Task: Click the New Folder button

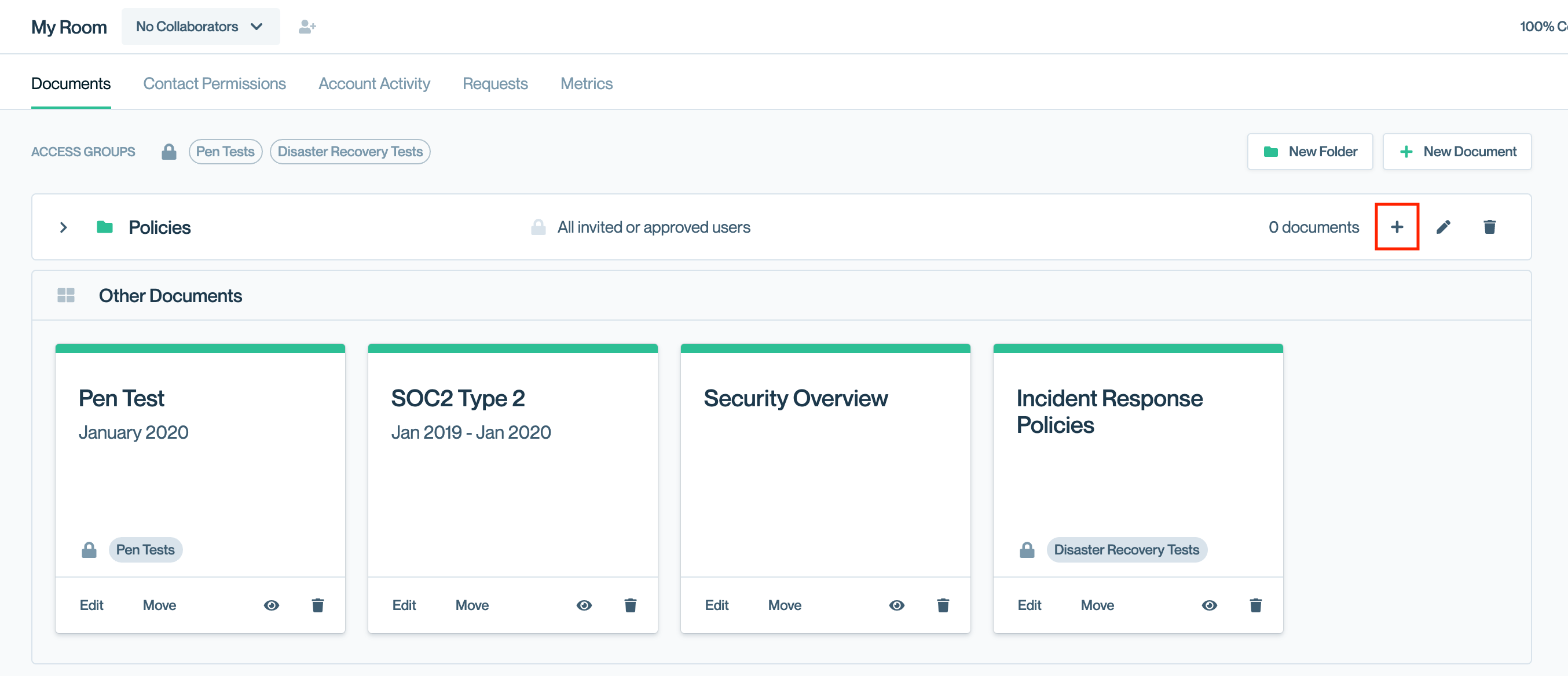Action: click(x=1310, y=152)
